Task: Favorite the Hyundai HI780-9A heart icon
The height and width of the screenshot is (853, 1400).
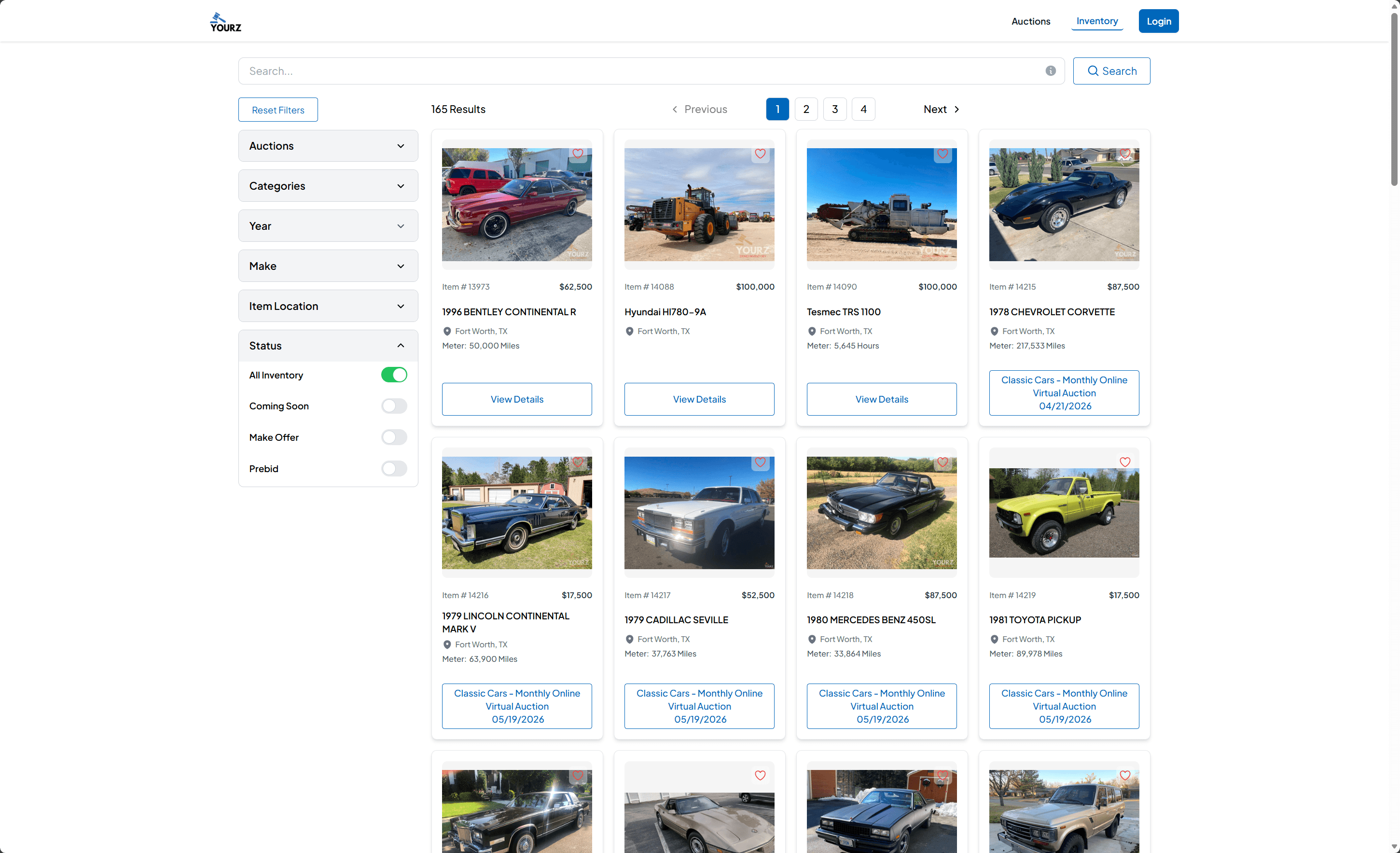Action: tap(760, 154)
